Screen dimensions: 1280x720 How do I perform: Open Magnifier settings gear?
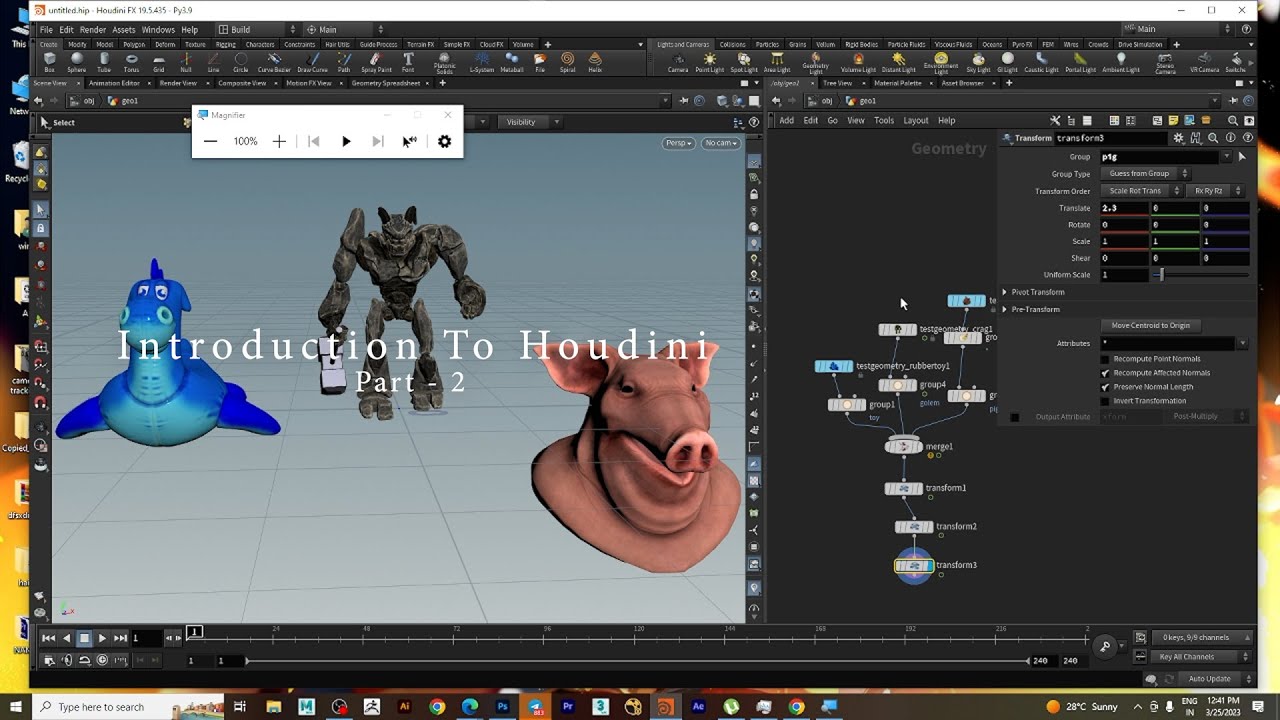pos(445,141)
